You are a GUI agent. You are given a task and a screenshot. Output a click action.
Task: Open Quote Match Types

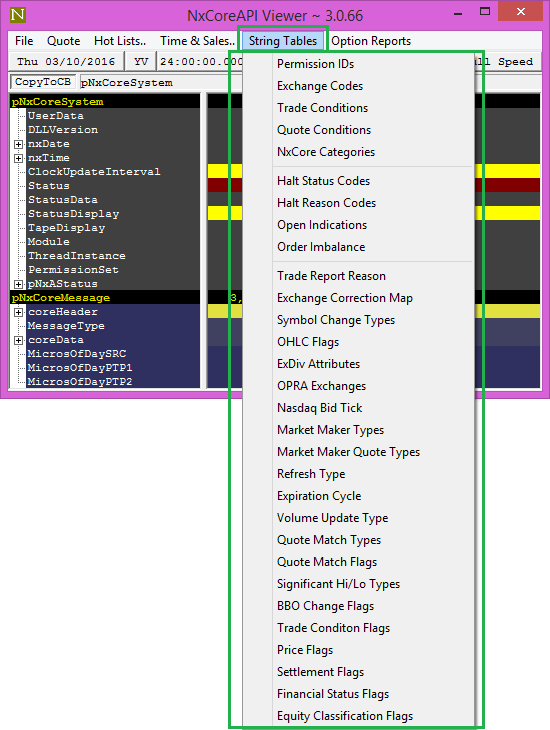(x=329, y=540)
